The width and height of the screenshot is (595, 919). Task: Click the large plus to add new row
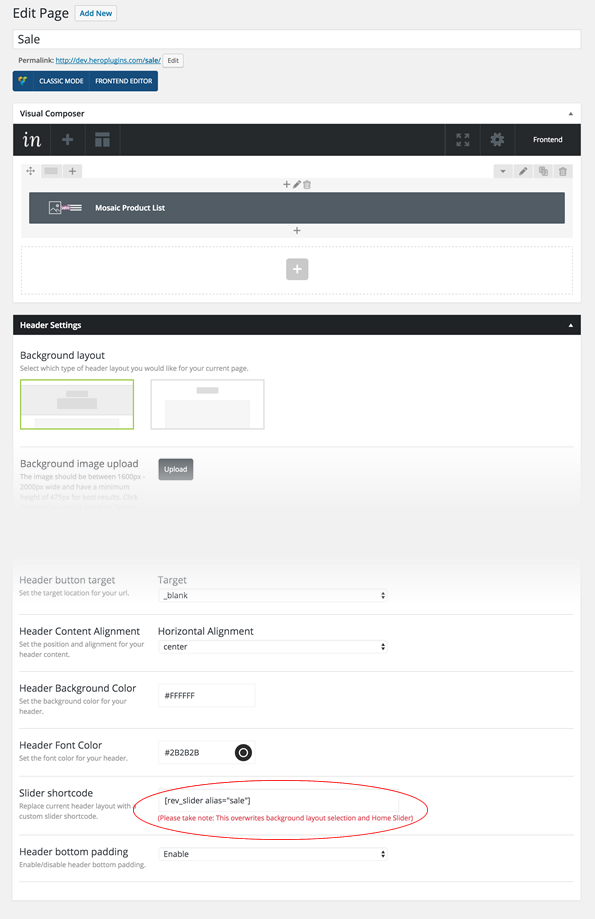click(297, 269)
